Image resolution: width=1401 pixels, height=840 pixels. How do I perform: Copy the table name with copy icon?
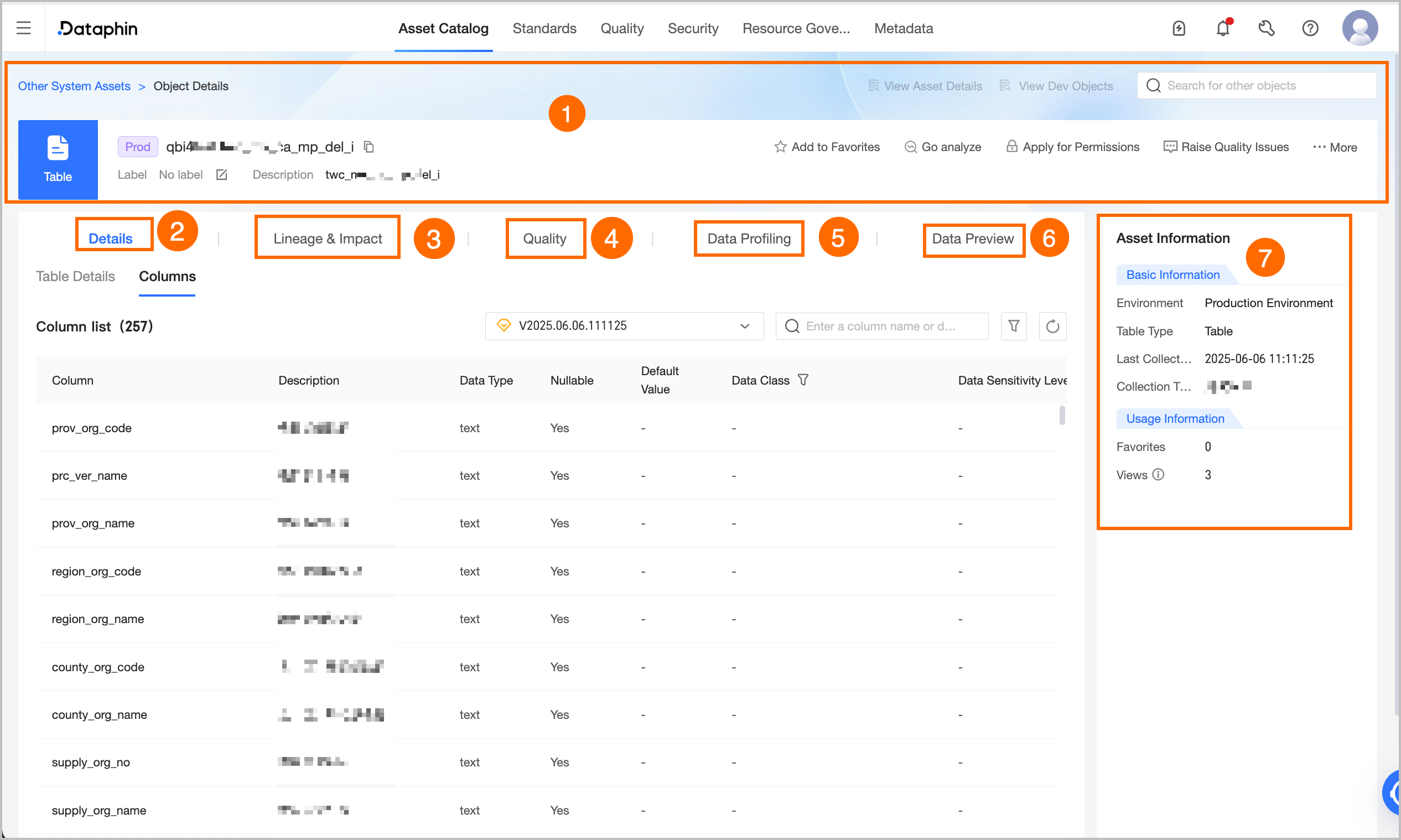(x=369, y=147)
